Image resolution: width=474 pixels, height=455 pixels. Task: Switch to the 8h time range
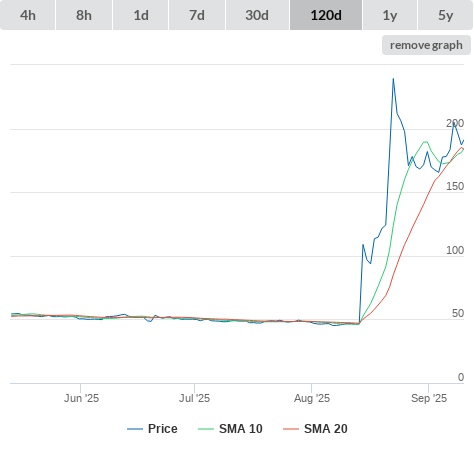pyautogui.click(x=84, y=15)
